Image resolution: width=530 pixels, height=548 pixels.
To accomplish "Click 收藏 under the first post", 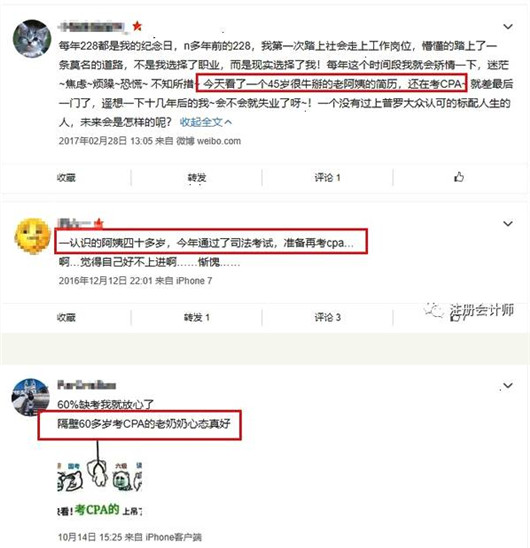I will (x=66, y=178).
